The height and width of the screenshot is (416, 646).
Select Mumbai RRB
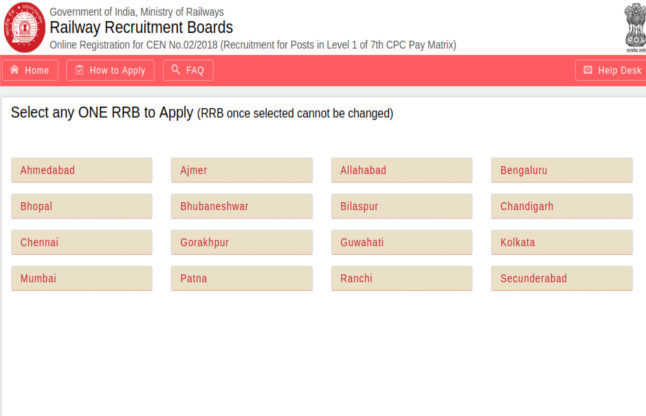[x=81, y=278]
